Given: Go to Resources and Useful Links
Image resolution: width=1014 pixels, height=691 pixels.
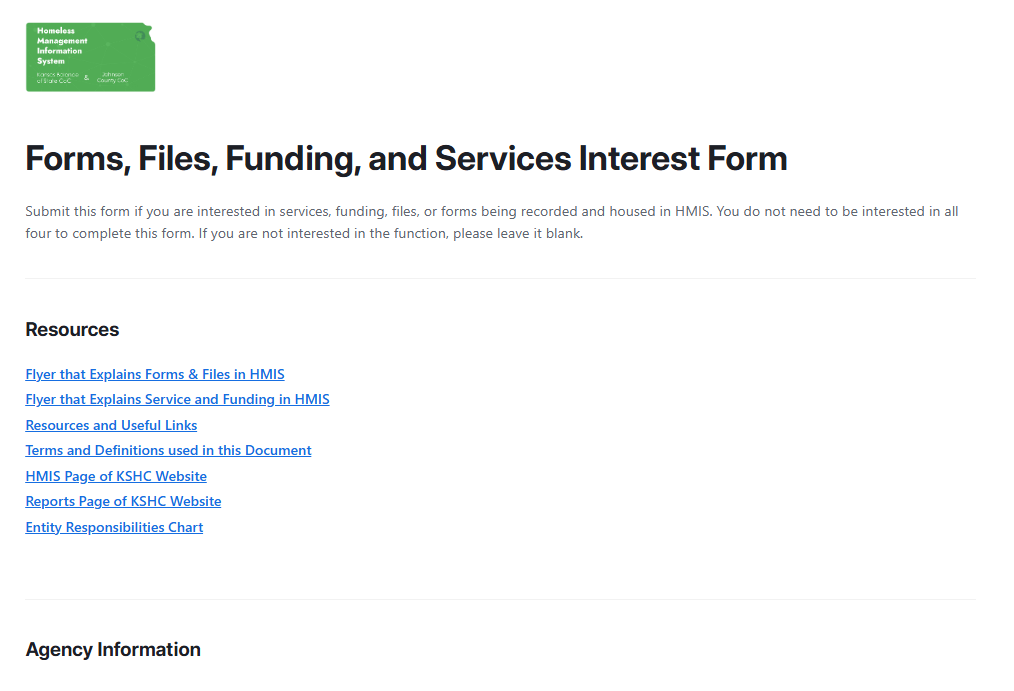Looking at the screenshot, I should (x=111, y=425).
